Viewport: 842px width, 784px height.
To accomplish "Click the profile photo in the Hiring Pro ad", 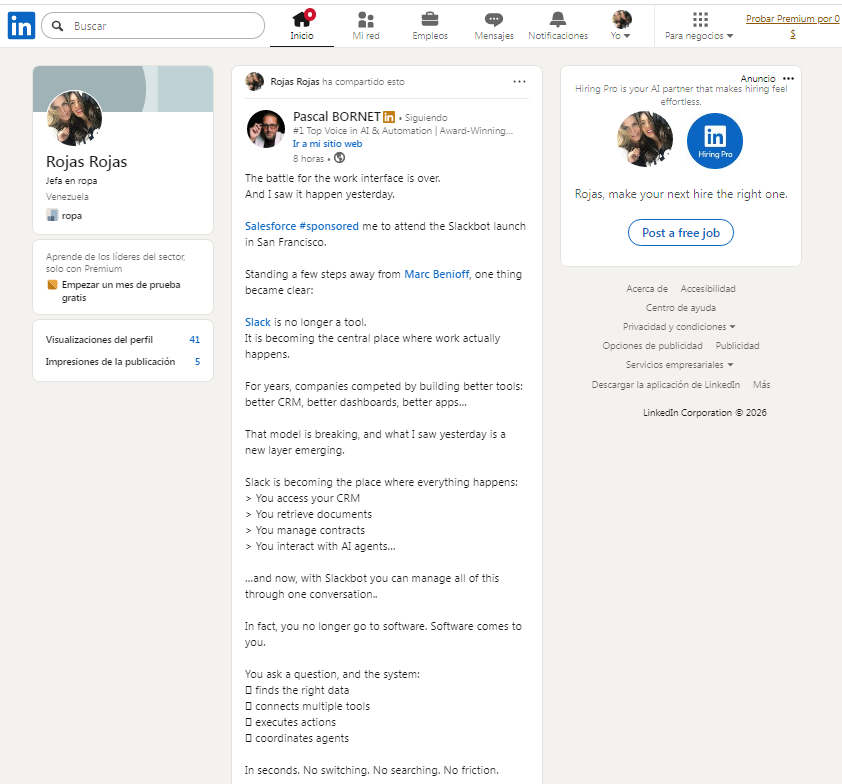I will click(645, 139).
